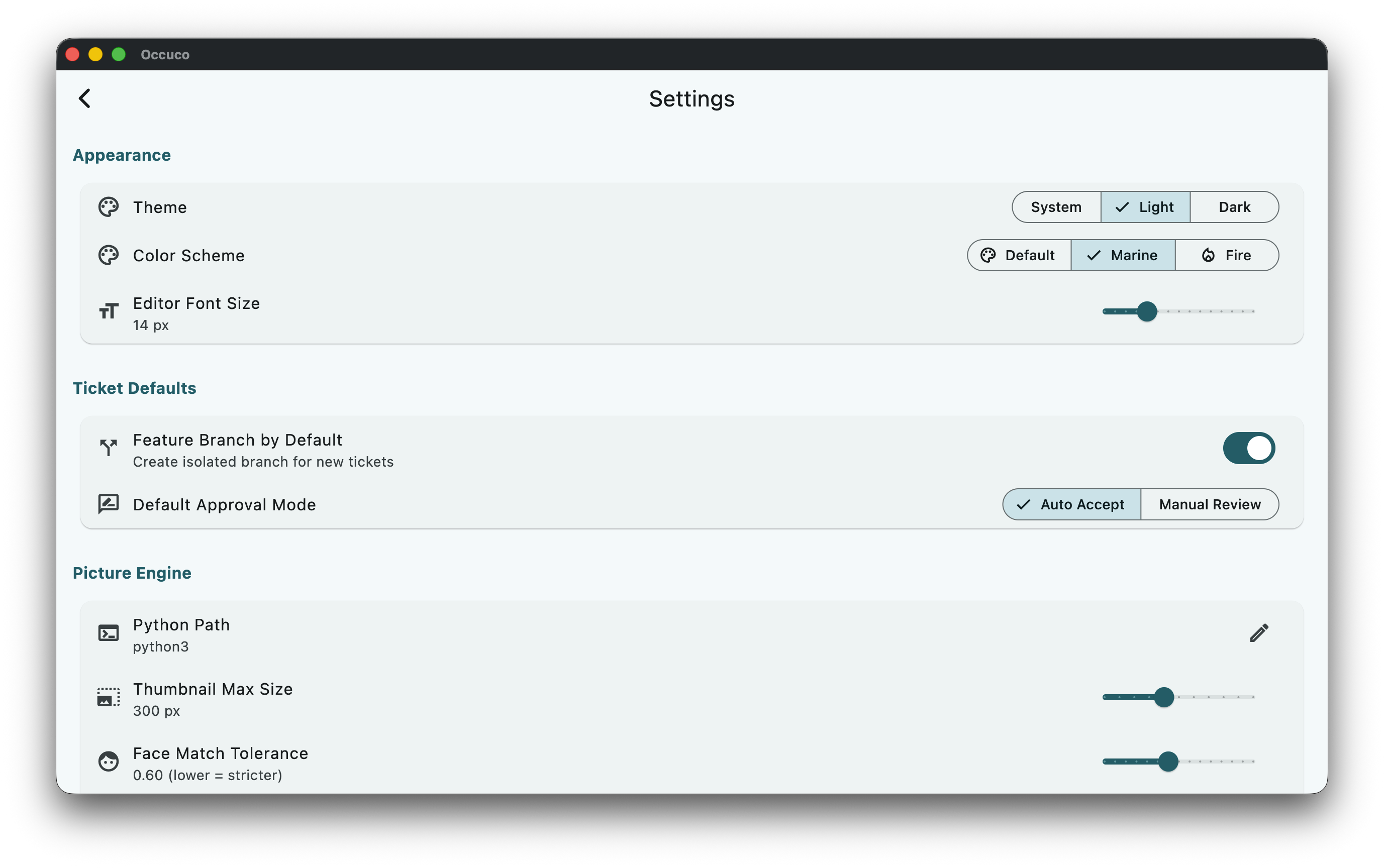Click the back arrow icon
The height and width of the screenshot is (868, 1384).
coord(85,98)
